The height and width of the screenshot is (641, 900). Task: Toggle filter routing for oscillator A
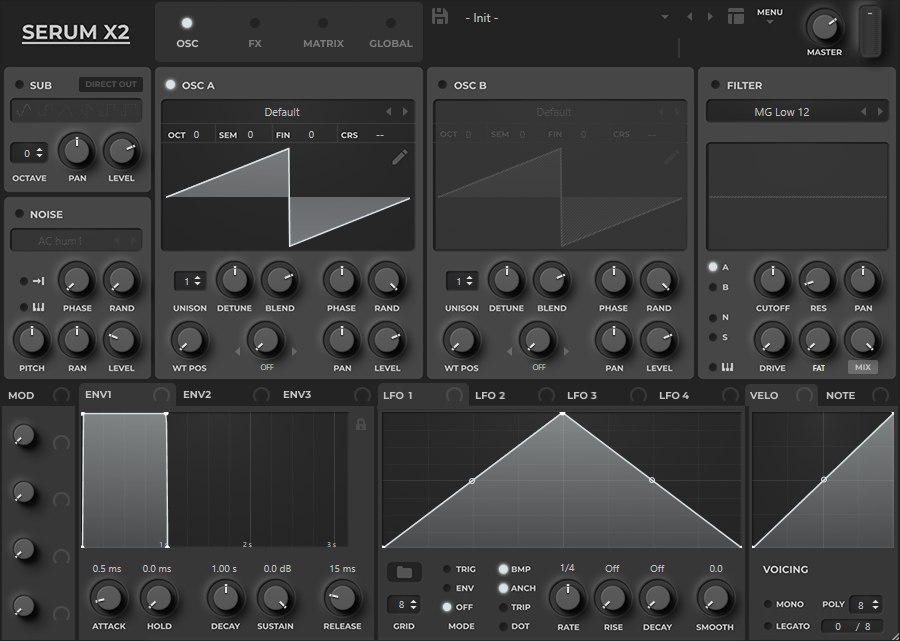click(x=713, y=267)
